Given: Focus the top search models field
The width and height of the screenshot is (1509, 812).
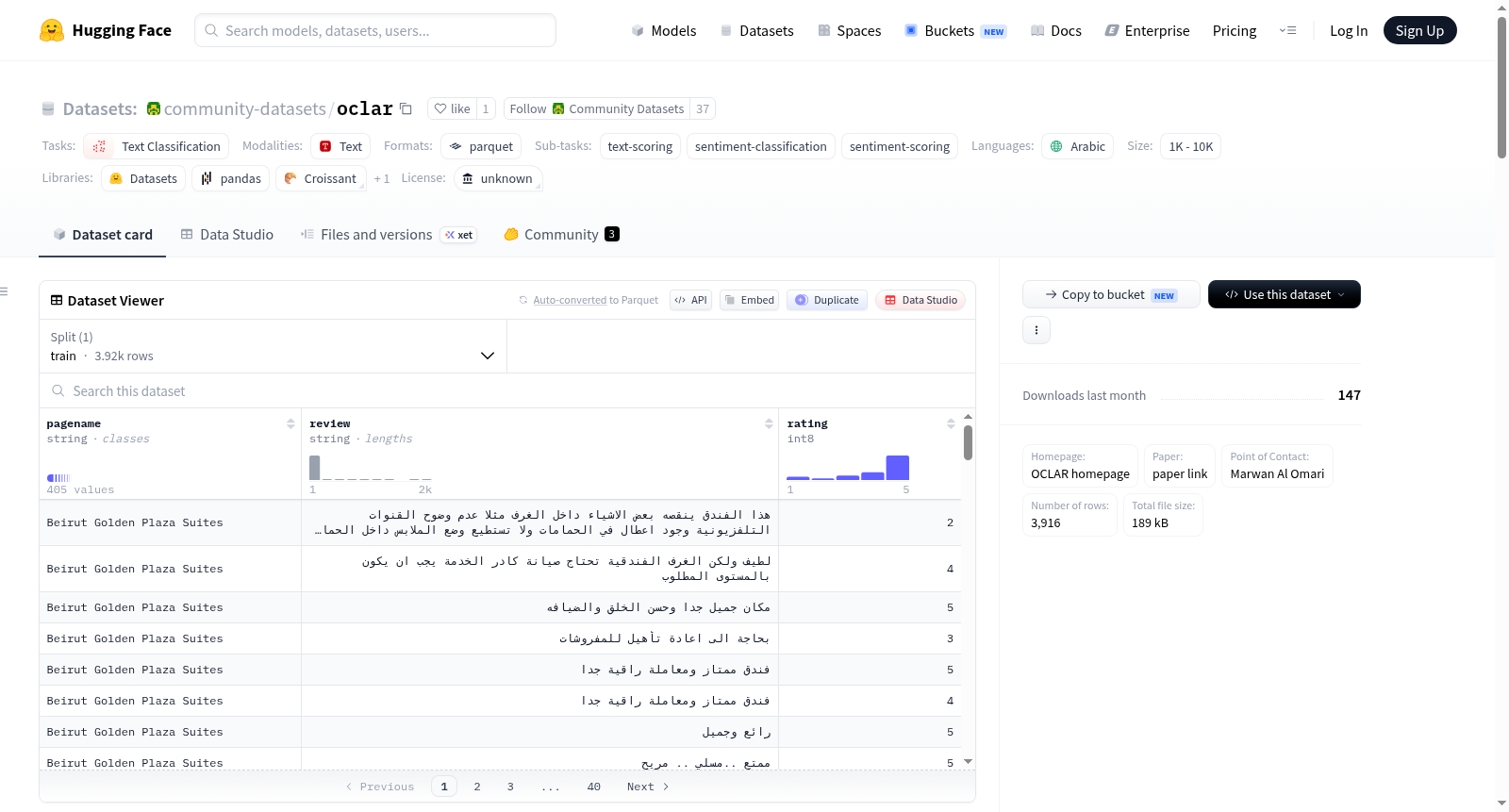Looking at the screenshot, I should point(375,30).
